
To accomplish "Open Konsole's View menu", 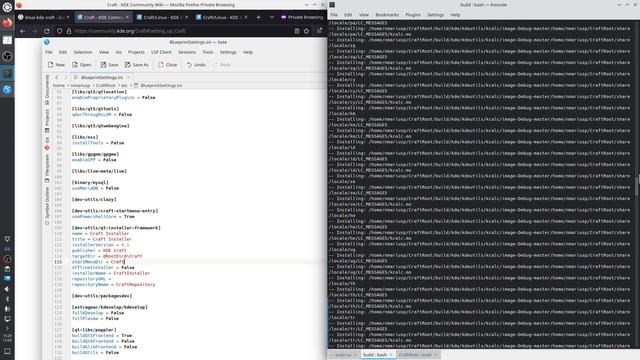I will click(364, 15).
